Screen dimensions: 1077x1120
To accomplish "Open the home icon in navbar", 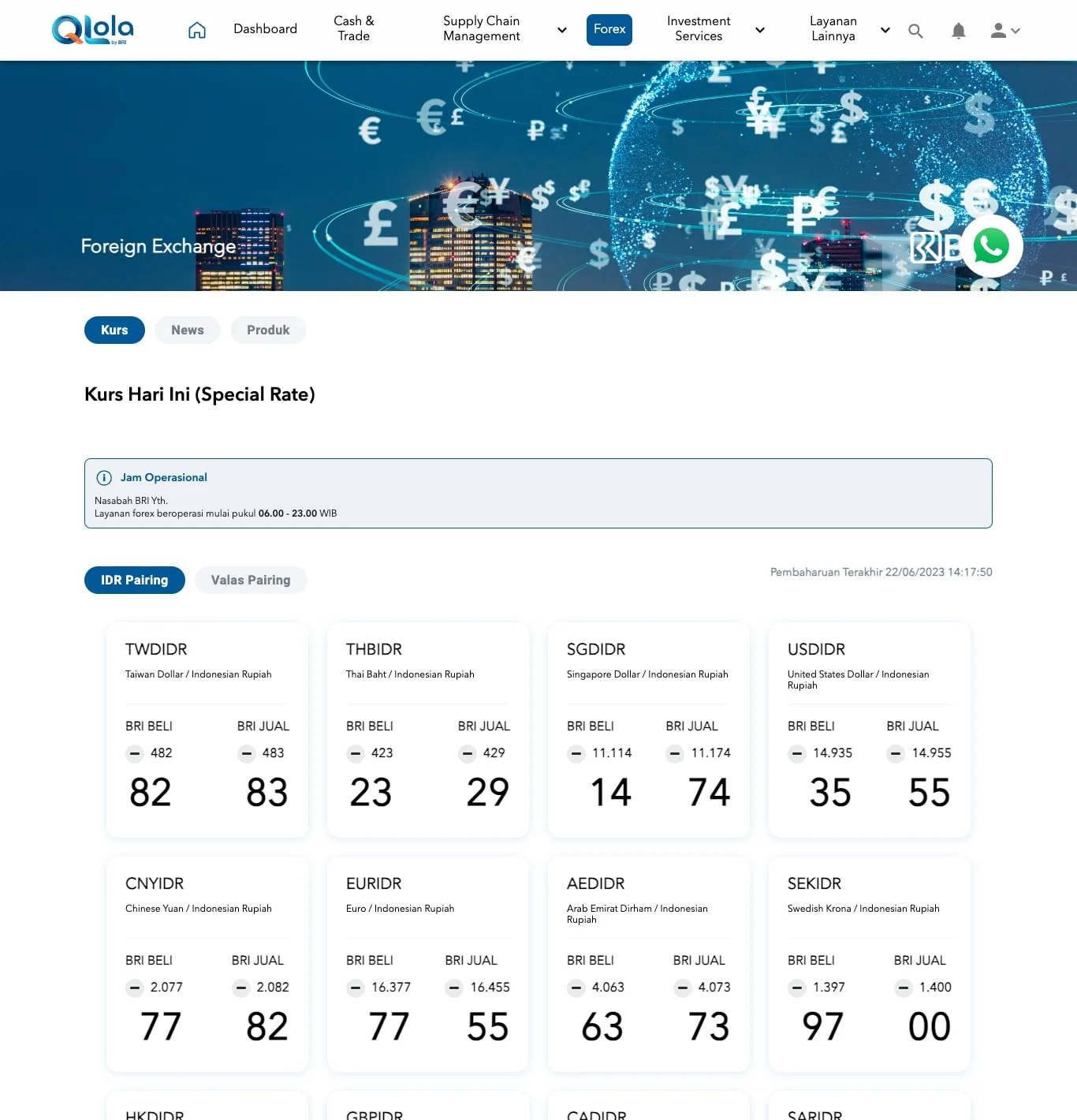I will pyautogui.click(x=197, y=30).
